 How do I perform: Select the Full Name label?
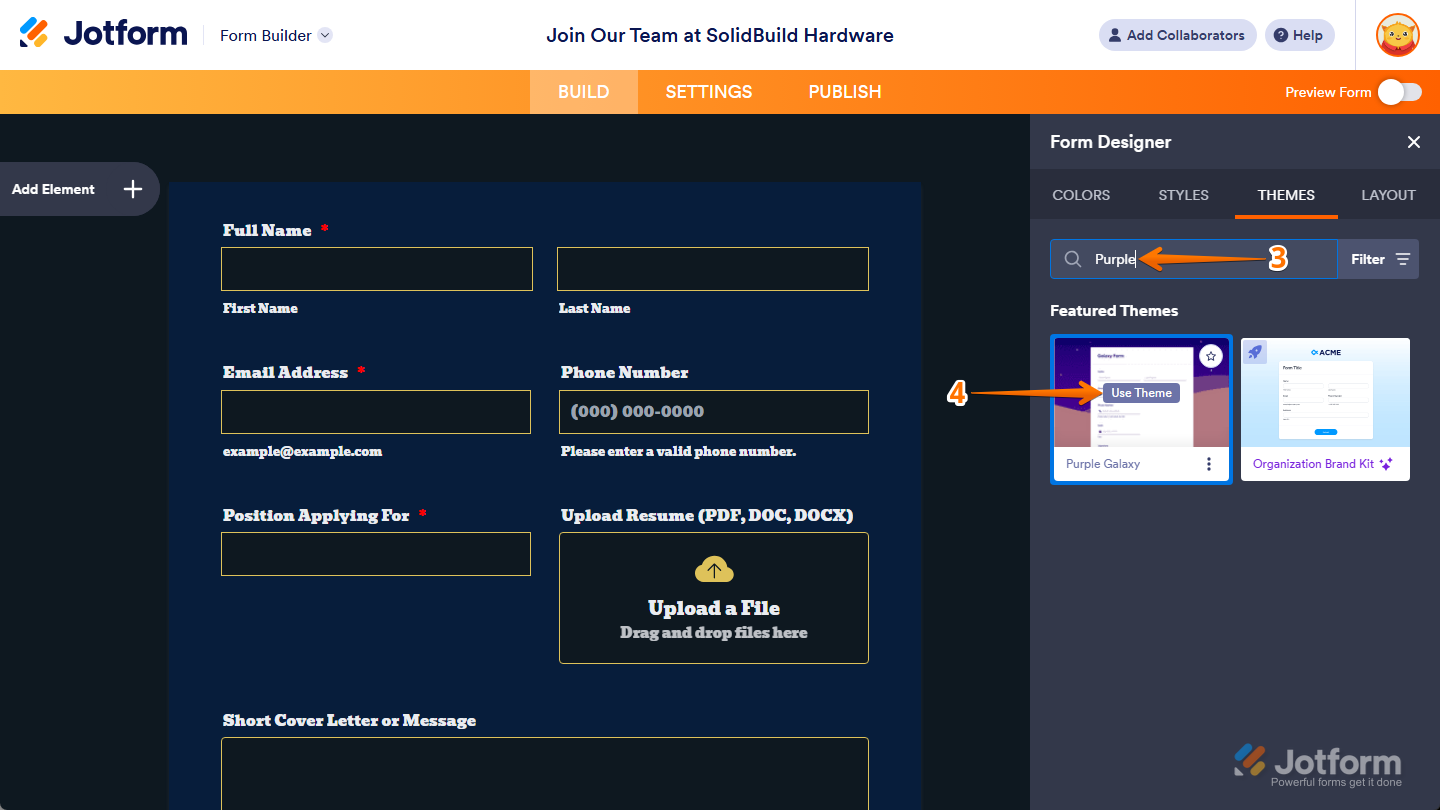pyautogui.click(x=267, y=230)
